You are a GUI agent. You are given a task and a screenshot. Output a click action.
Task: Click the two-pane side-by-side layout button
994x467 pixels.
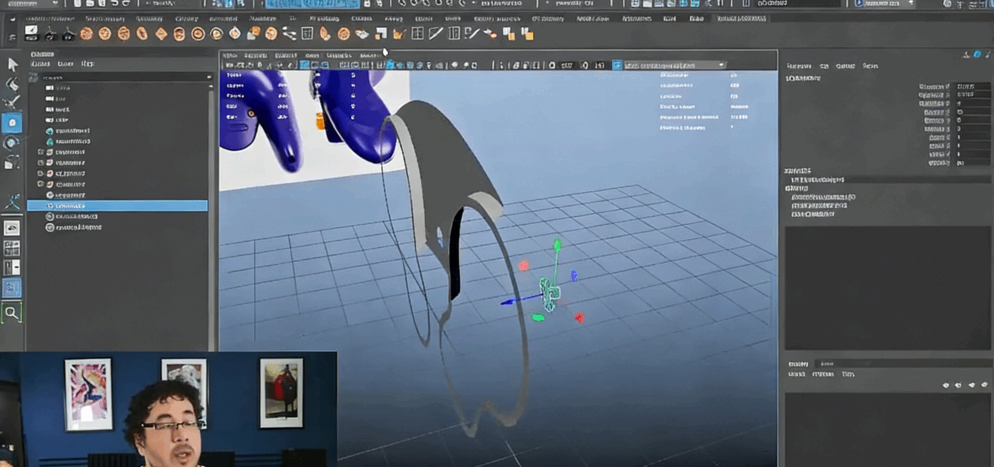(x=12, y=267)
